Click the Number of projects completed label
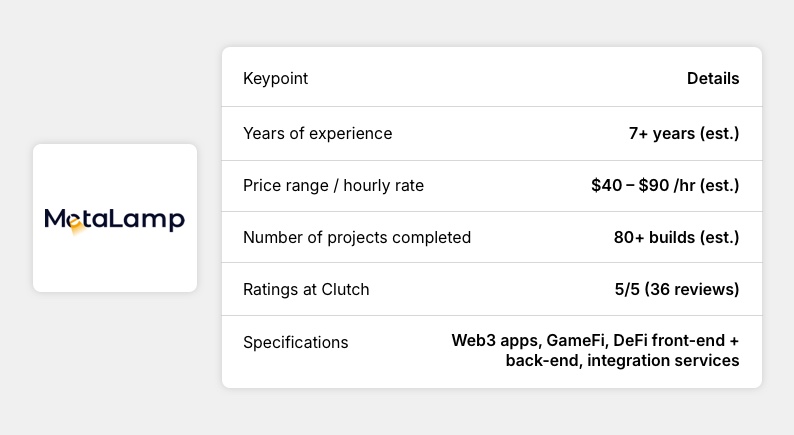This screenshot has height=435, width=794. [x=357, y=238]
